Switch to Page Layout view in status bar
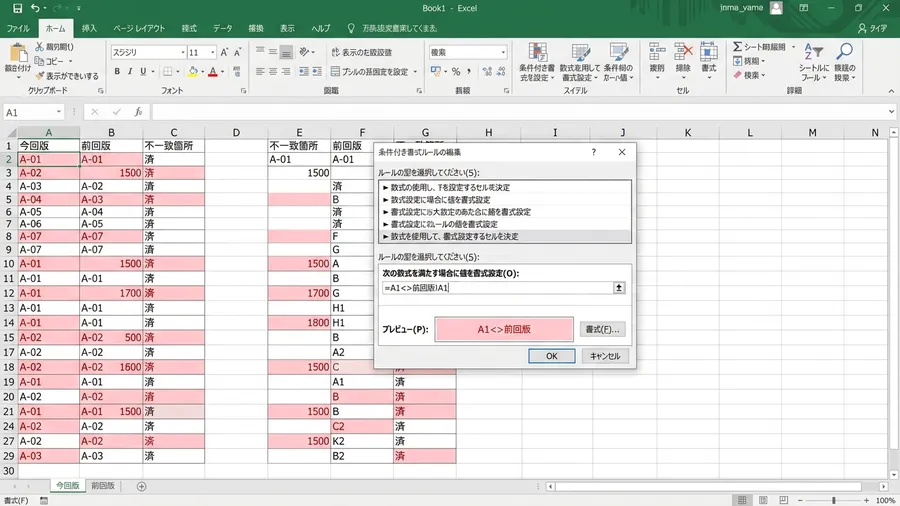 pyautogui.click(x=763, y=500)
